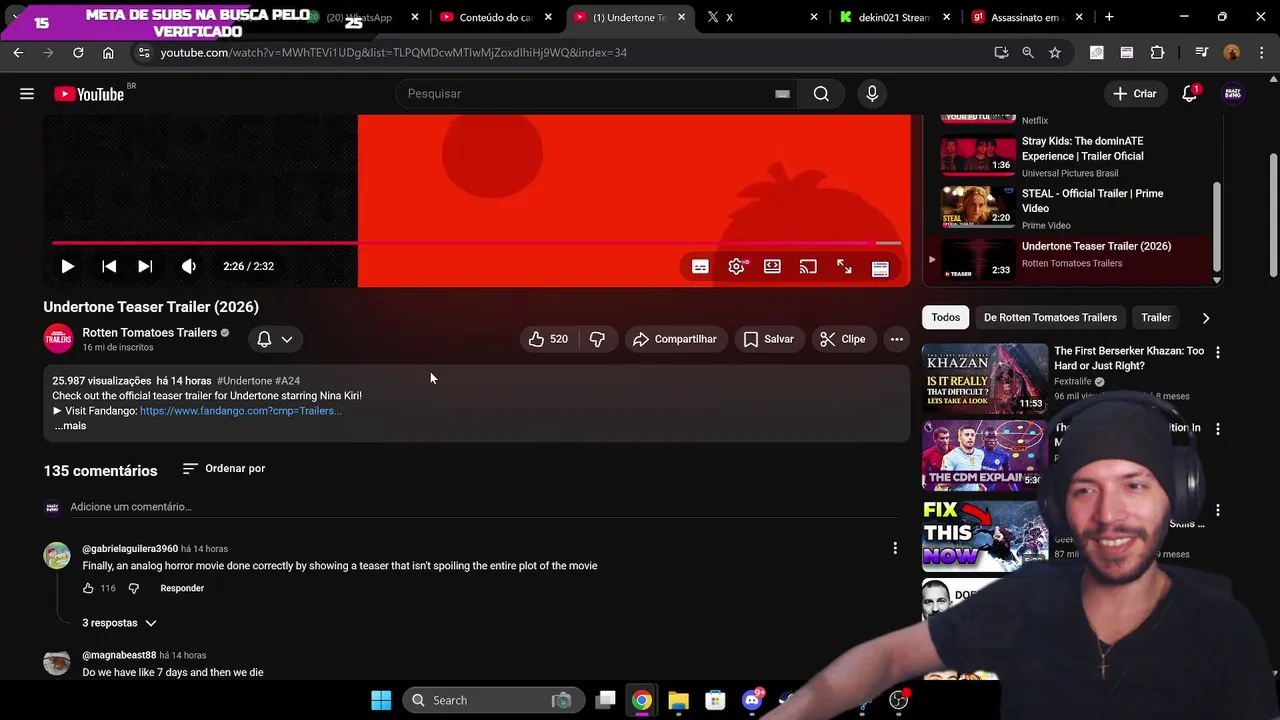This screenshot has height=720, width=1280.
Task: Click Compartilhar to share the video
Action: pos(675,339)
